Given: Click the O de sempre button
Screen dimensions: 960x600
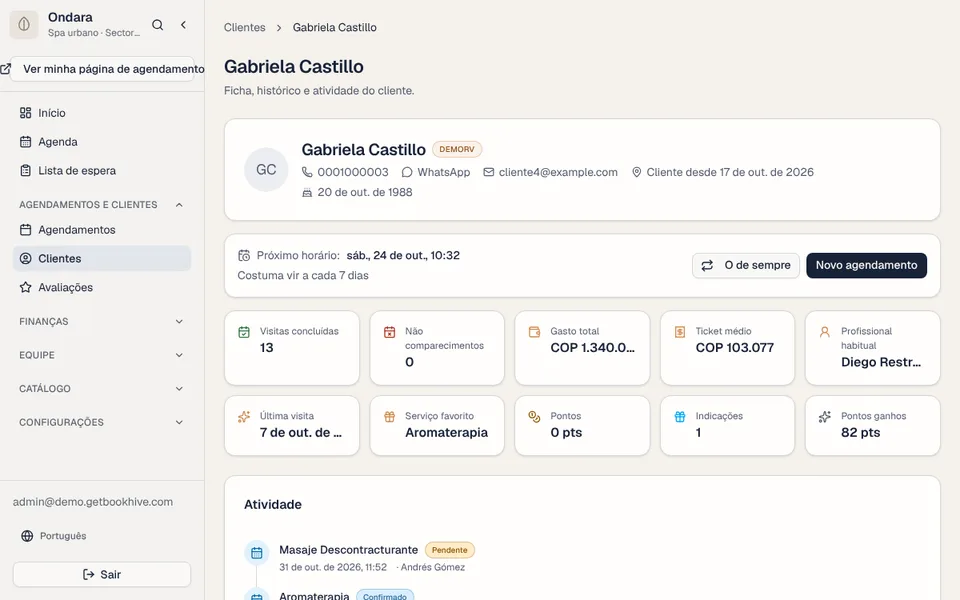Looking at the screenshot, I should click(x=746, y=265).
